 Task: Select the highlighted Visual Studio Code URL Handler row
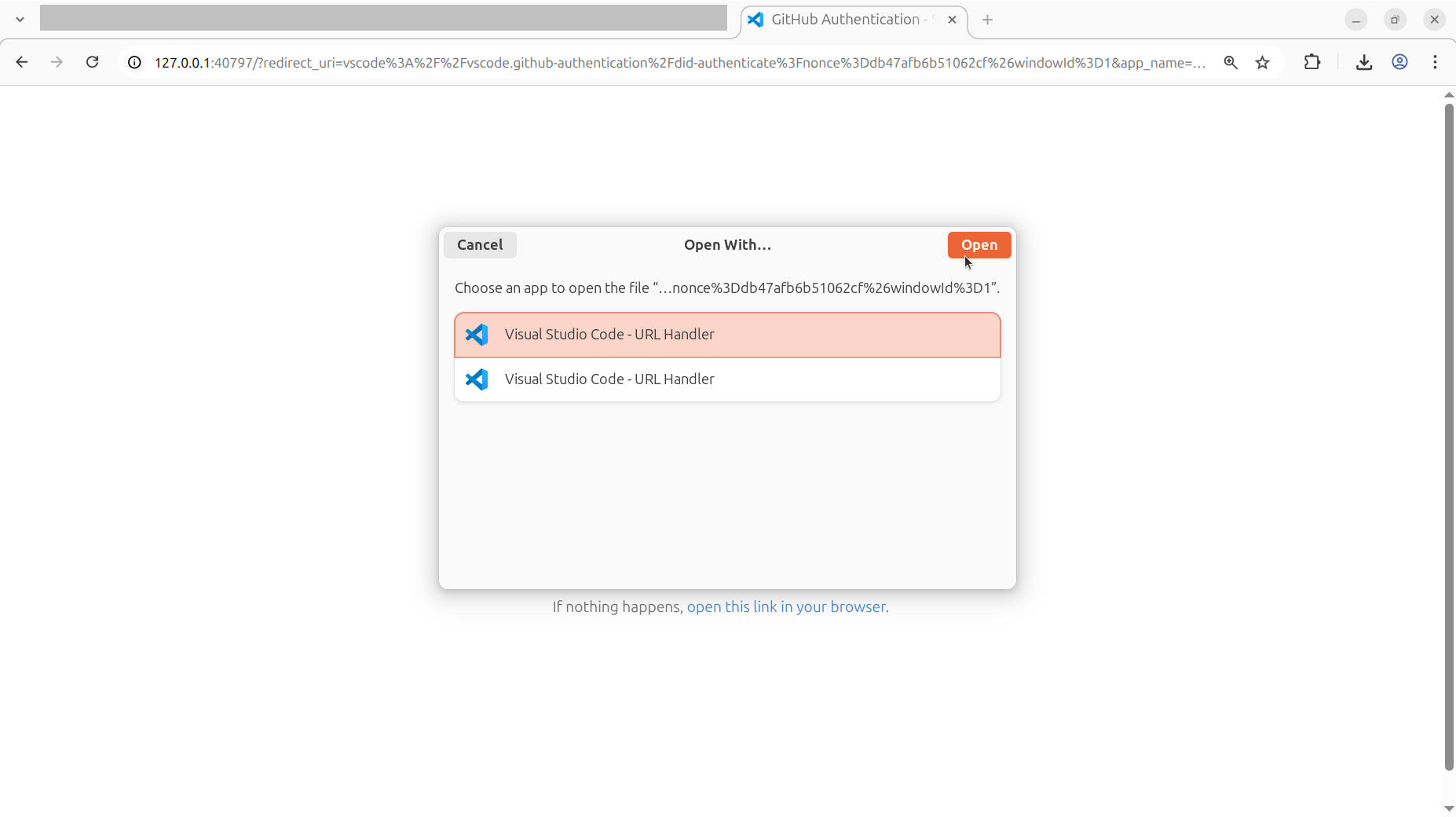pyautogui.click(x=727, y=335)
